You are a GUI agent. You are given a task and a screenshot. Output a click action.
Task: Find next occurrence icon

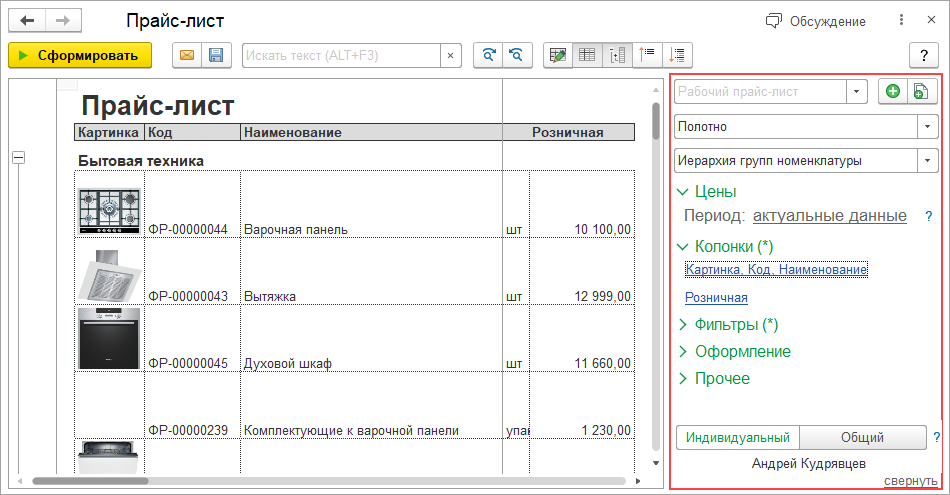pyautogui.click(x=488, y=56)
